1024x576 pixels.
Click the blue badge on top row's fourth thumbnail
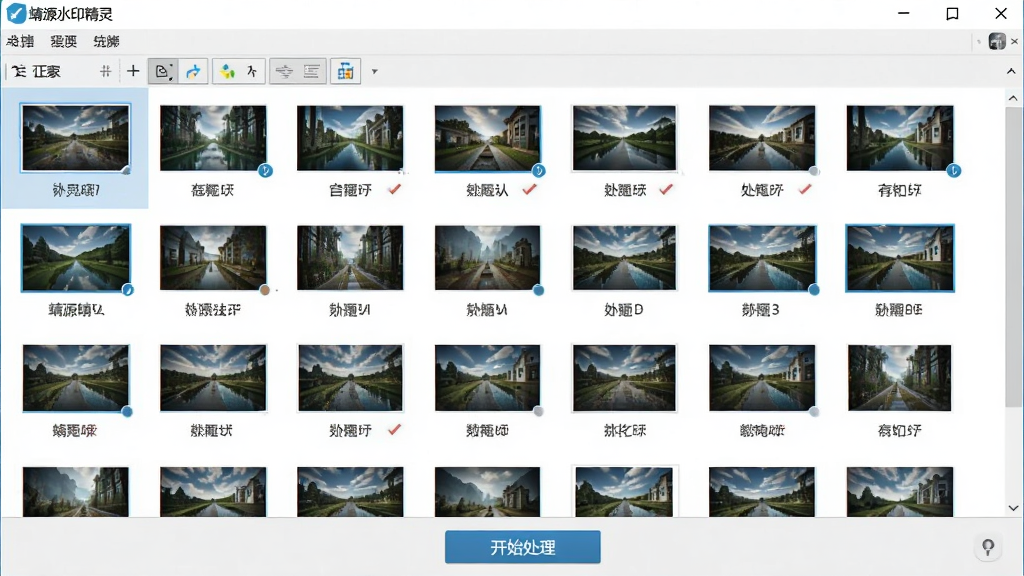click(538, 171)
